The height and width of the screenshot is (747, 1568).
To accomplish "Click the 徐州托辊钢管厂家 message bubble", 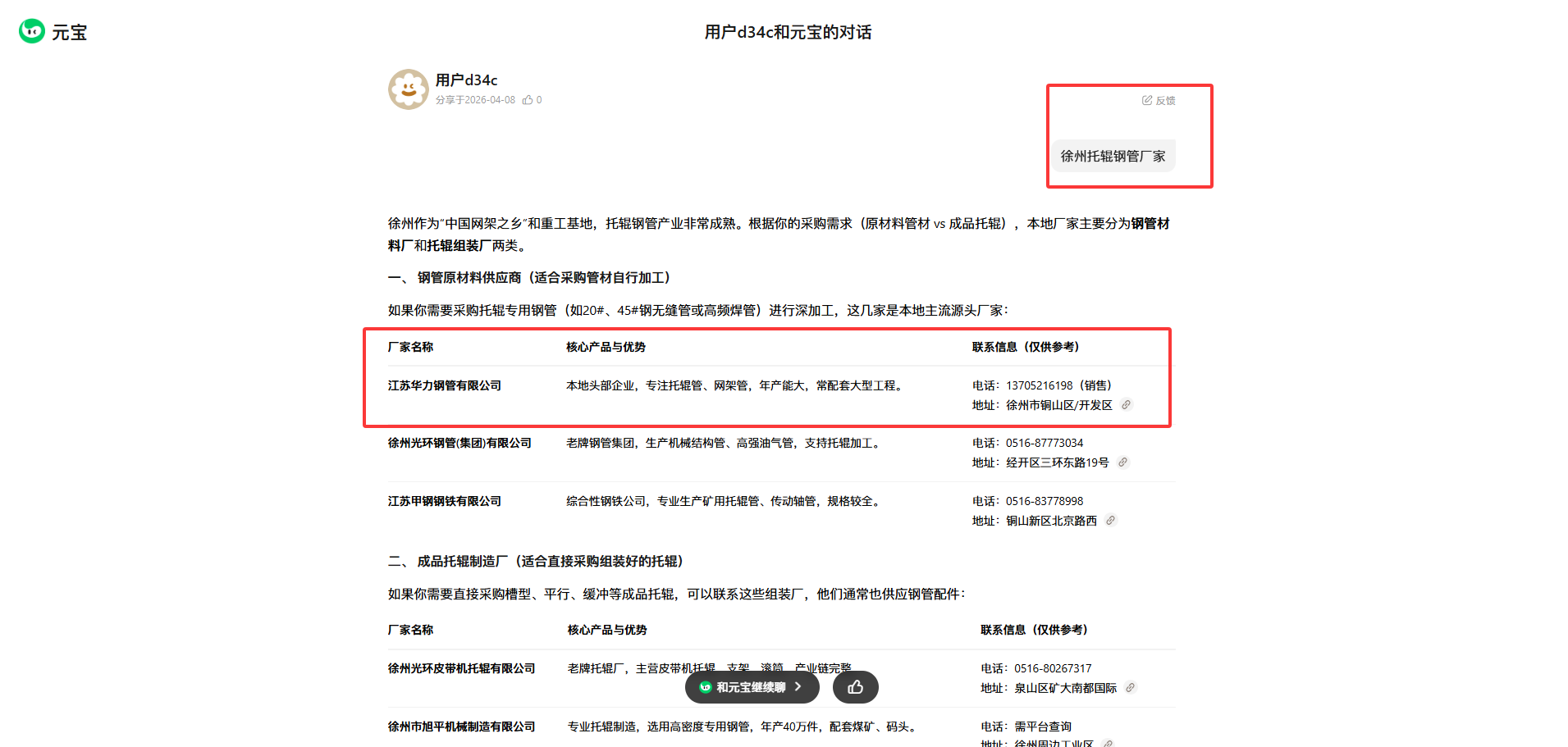I will 1113,156.
